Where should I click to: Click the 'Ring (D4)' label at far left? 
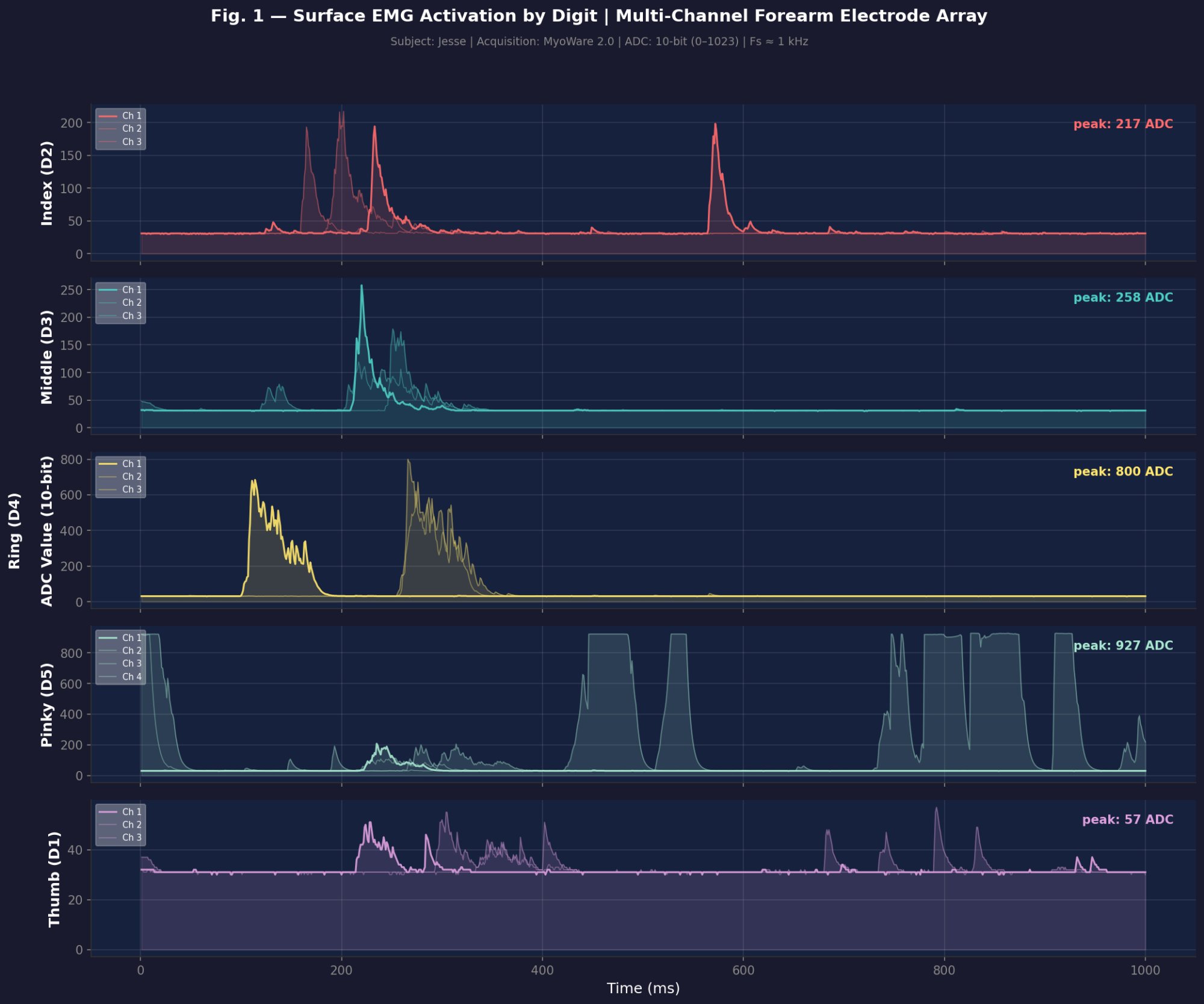coord(14,531)
